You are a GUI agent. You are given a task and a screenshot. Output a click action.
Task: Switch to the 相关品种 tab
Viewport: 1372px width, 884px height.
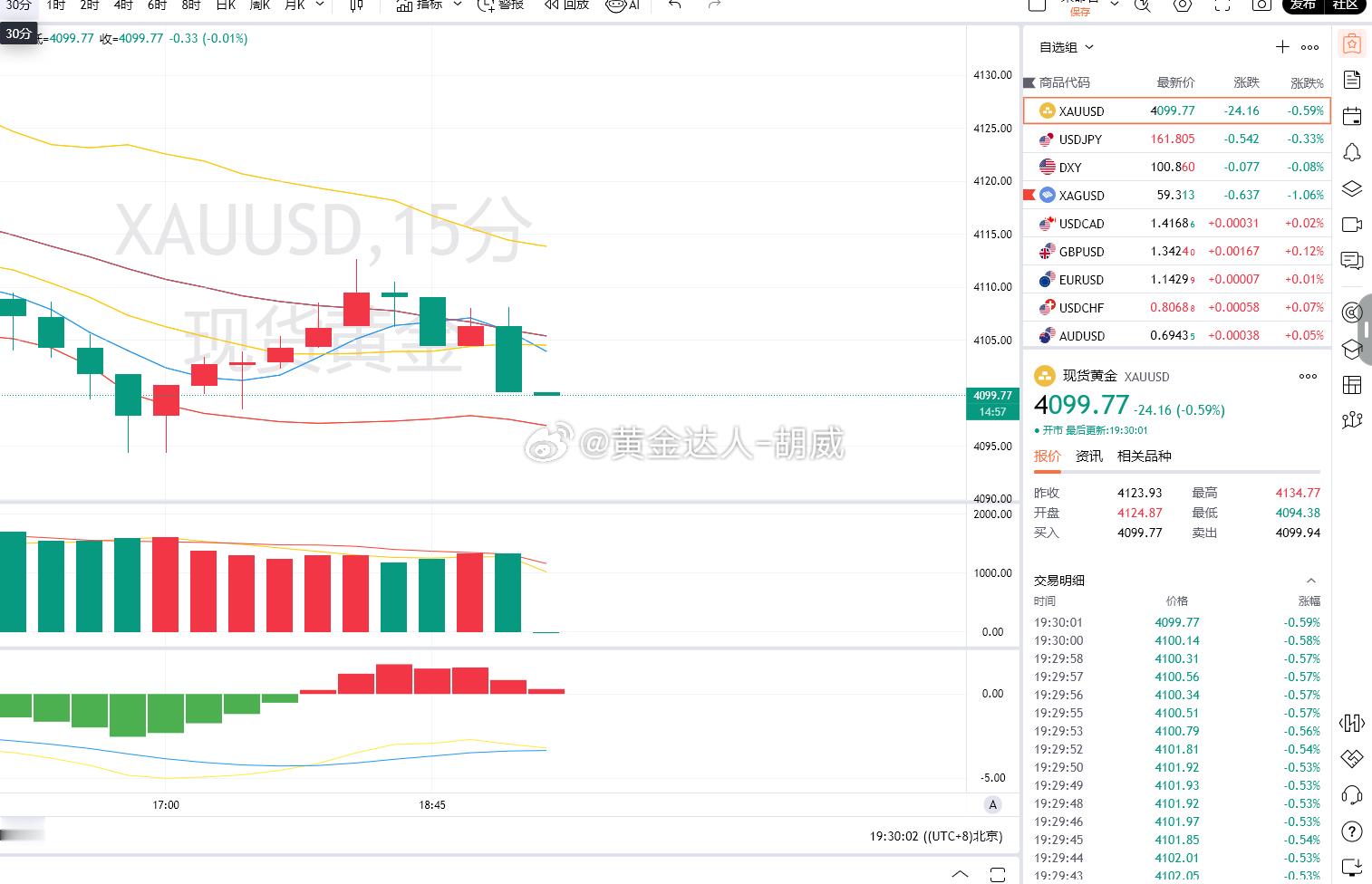pyautogui.click(x=1144, y=456)
